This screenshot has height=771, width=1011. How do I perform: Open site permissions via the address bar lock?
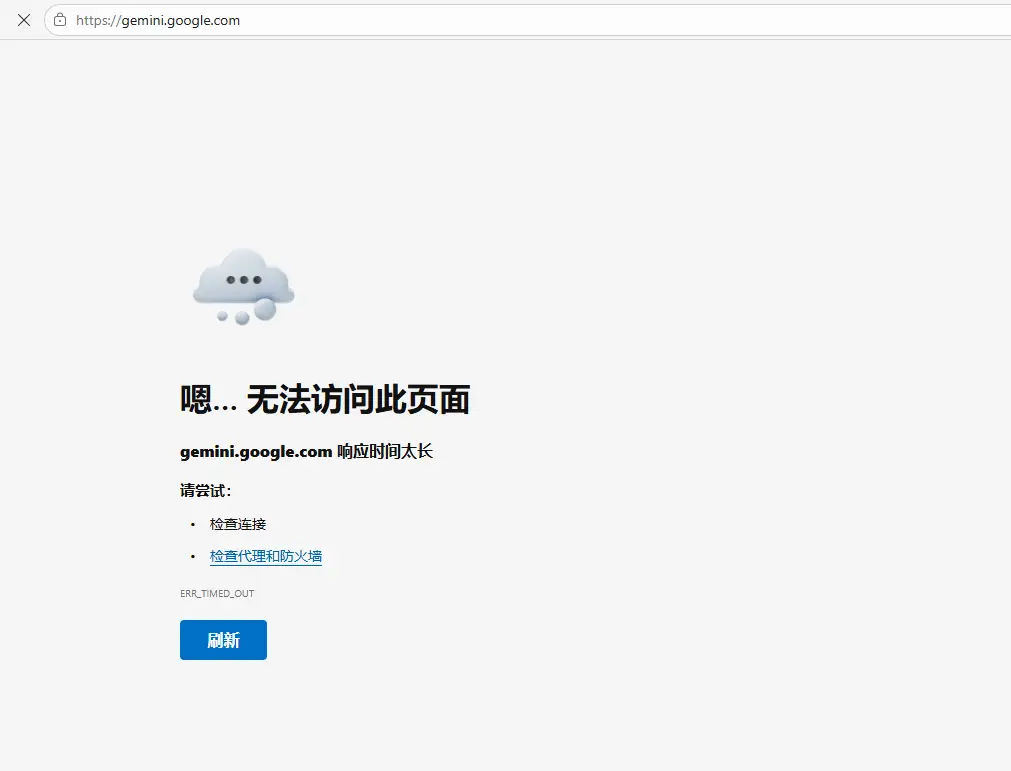click(x=60, y=19)
